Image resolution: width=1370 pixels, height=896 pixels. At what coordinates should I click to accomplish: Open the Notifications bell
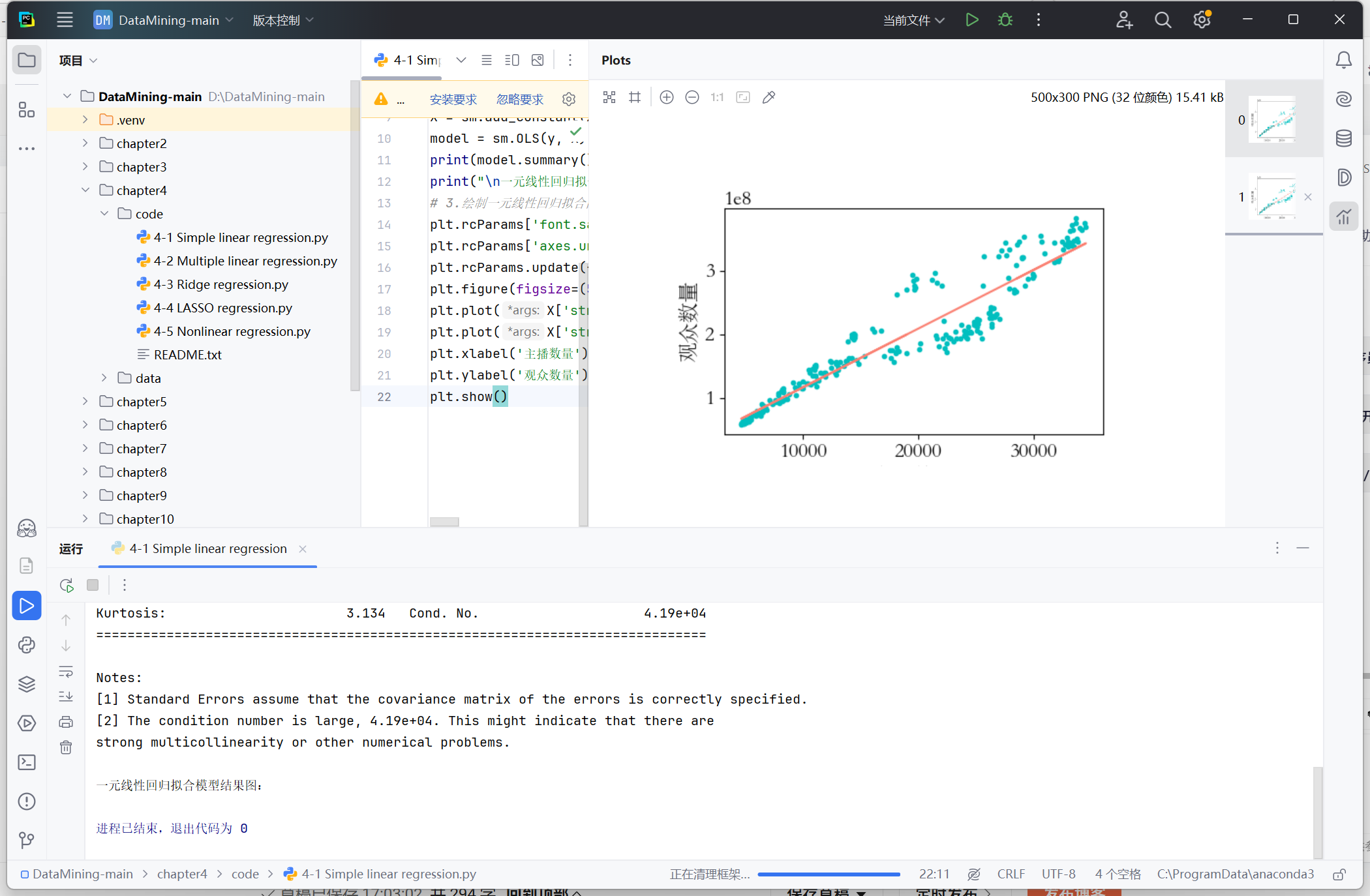pos(1343,59)
